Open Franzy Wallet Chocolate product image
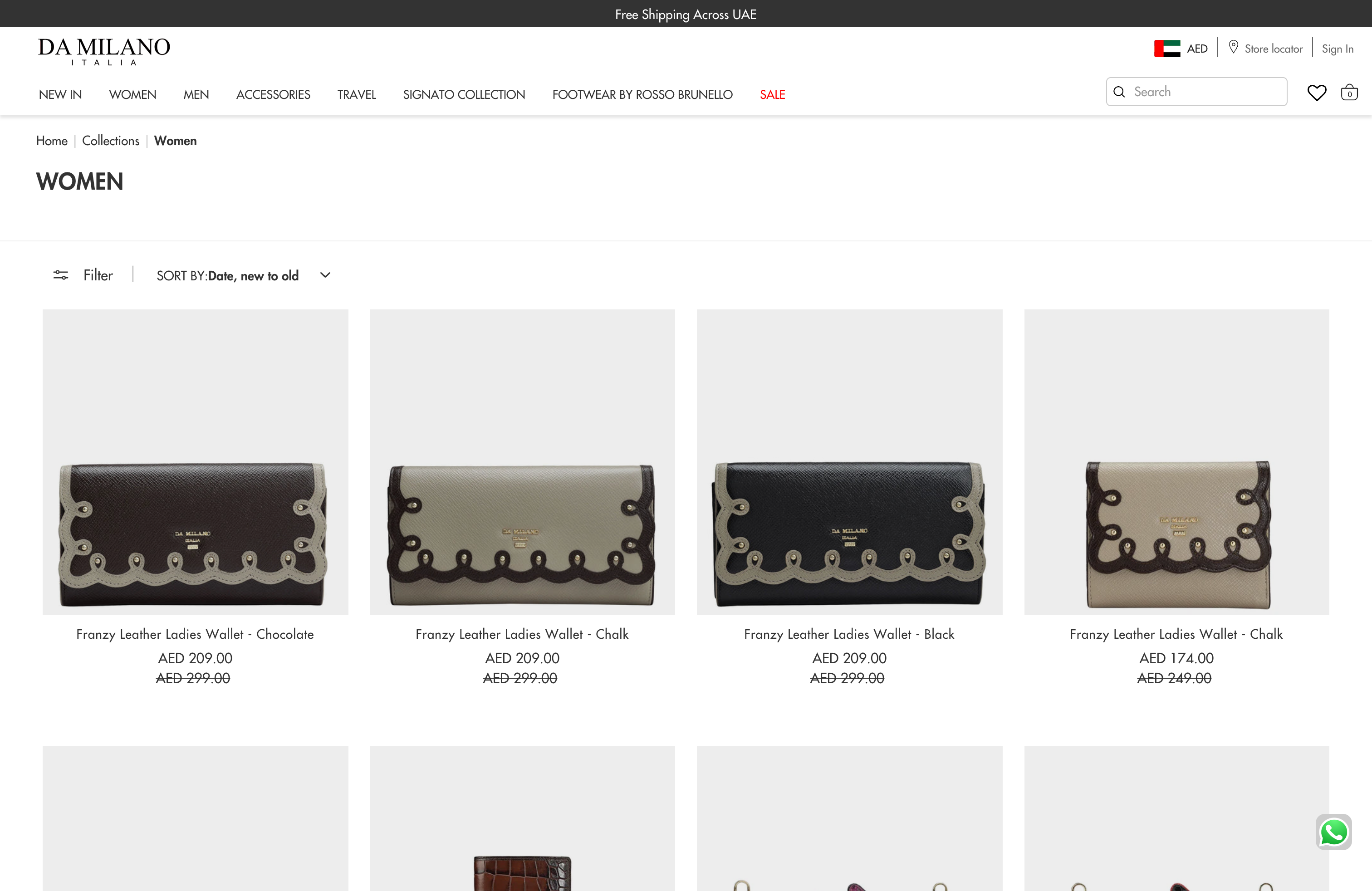The image size is (1372, 891). pos(196,462)
